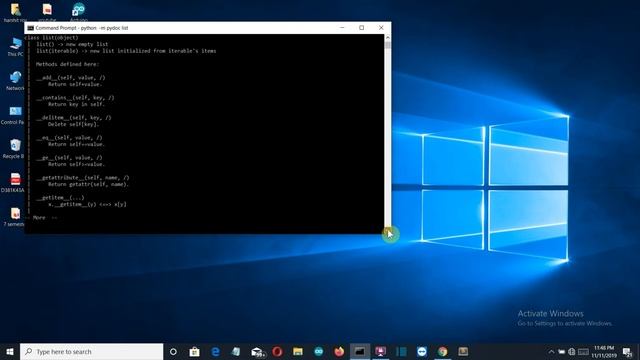The height and width of the screenshot is (360, 640).
Task: Open the Windows Start menu
Action: tap(10, 351)
